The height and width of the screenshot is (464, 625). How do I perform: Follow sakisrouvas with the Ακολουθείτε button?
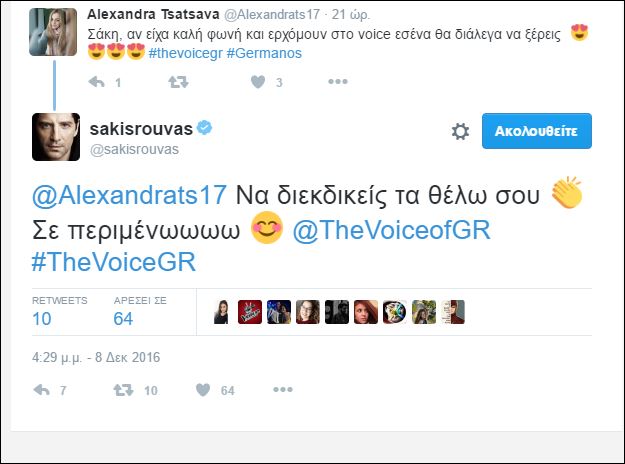(537, 131)
